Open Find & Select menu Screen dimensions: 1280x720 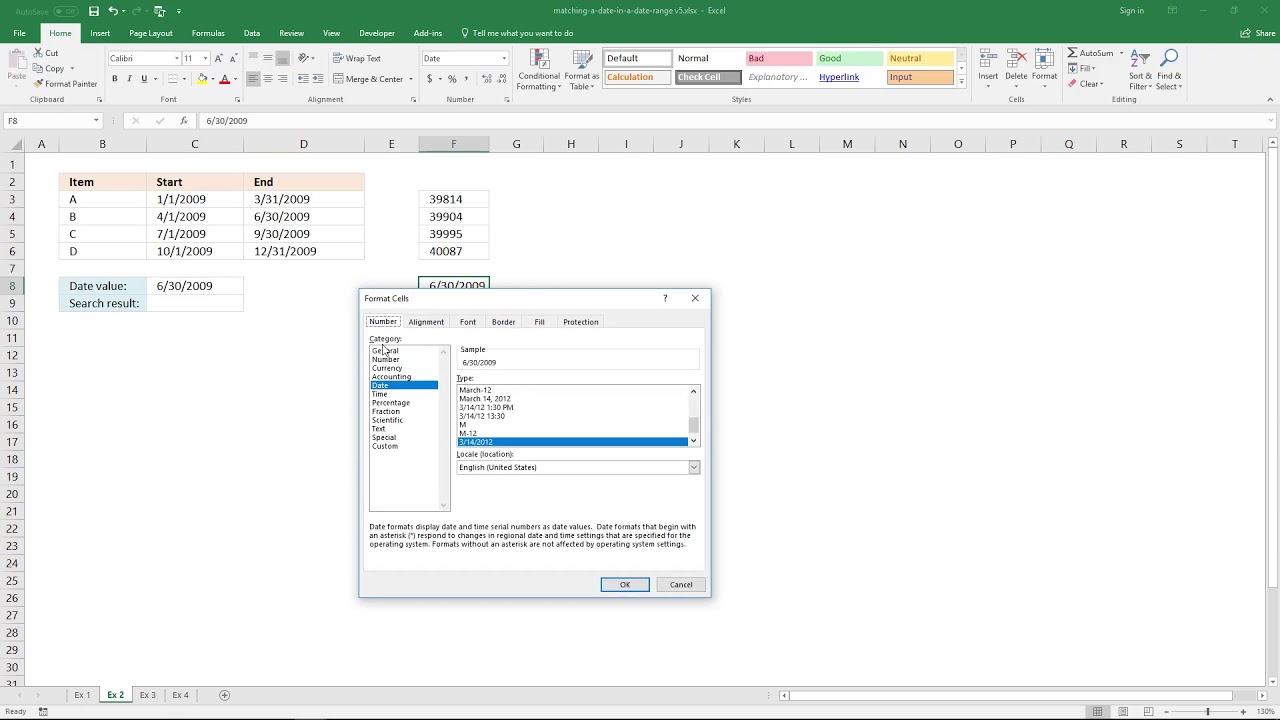point(1169,68)
